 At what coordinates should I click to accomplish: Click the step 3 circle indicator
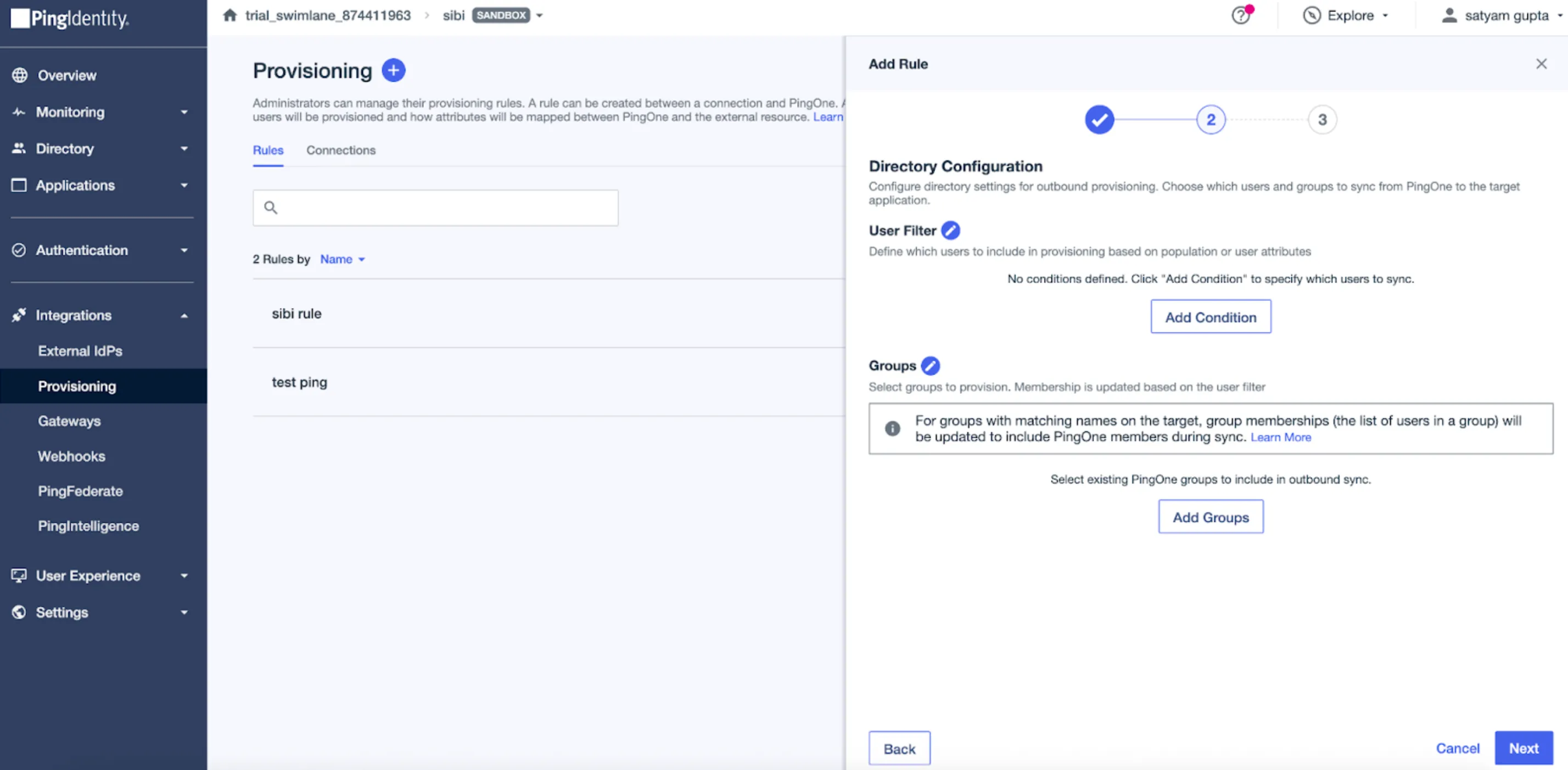point(1322,120)
